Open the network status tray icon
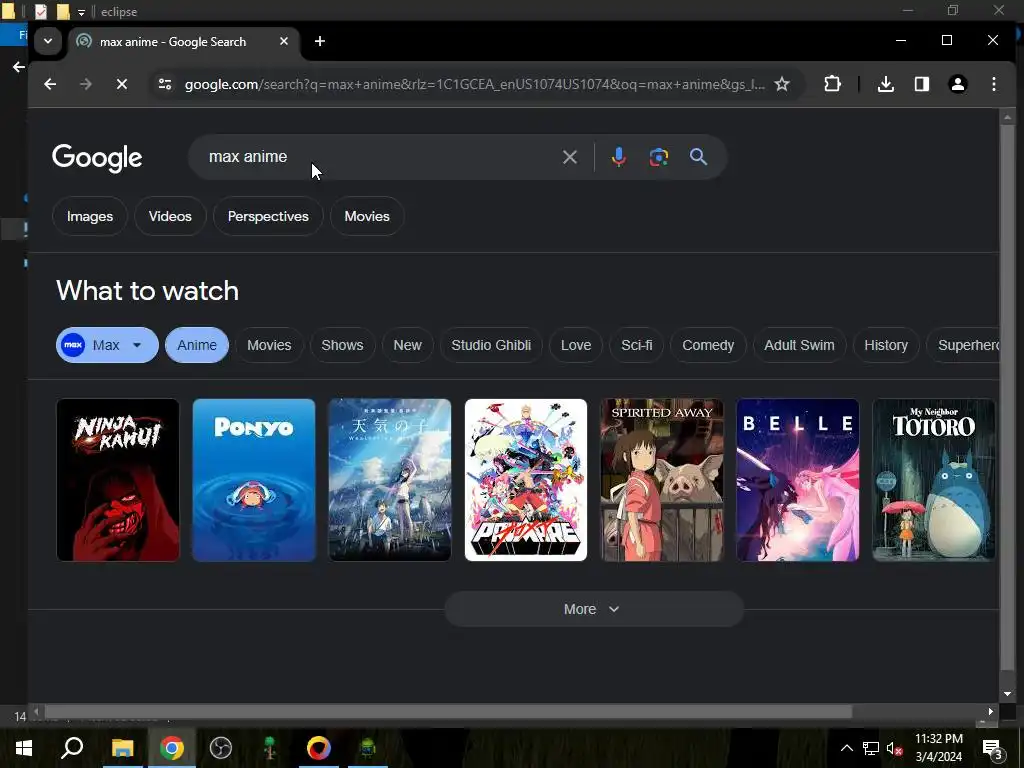 (x=871, y=748)
